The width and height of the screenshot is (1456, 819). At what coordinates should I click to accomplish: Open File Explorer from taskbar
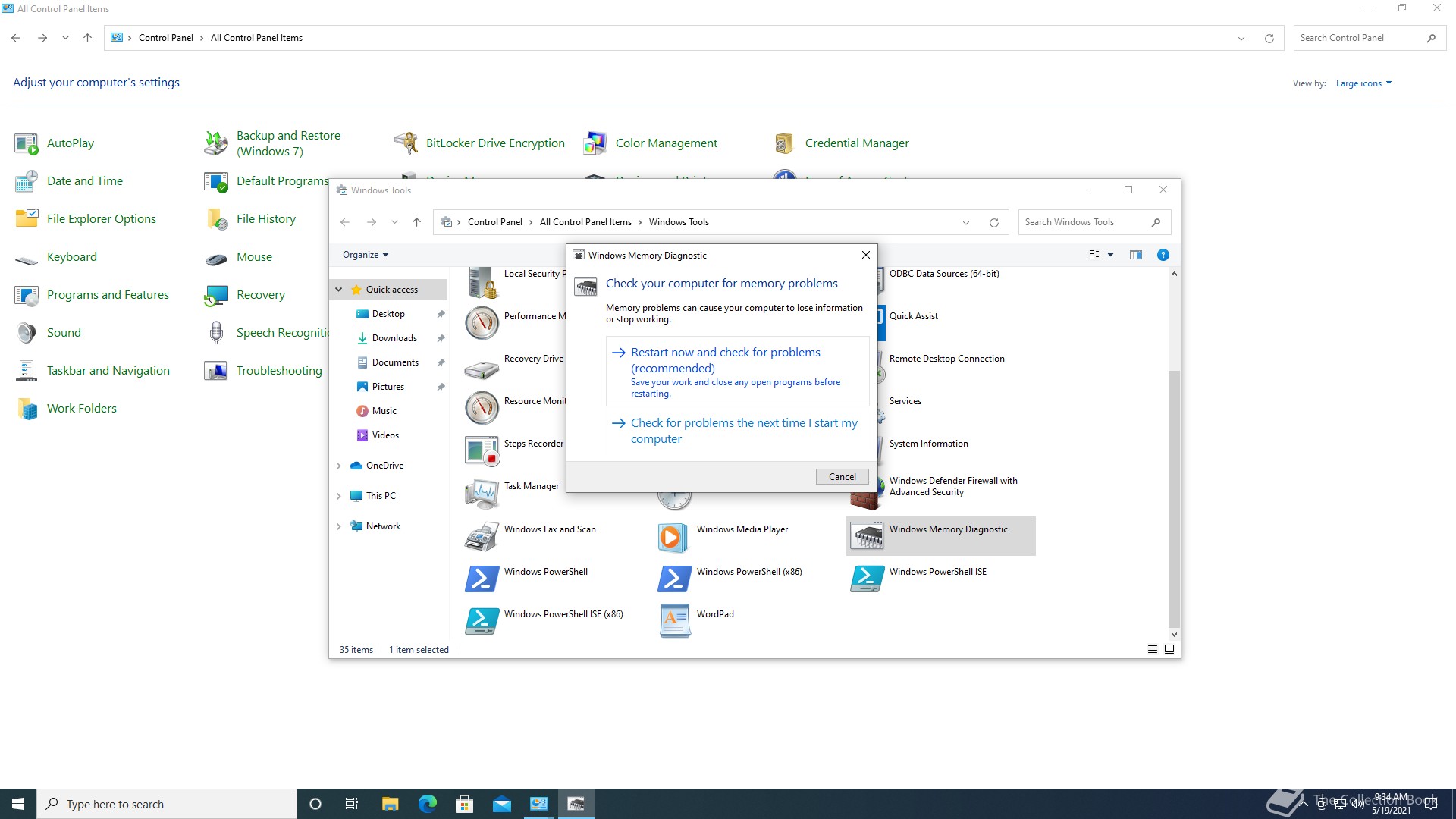(391, 804)
